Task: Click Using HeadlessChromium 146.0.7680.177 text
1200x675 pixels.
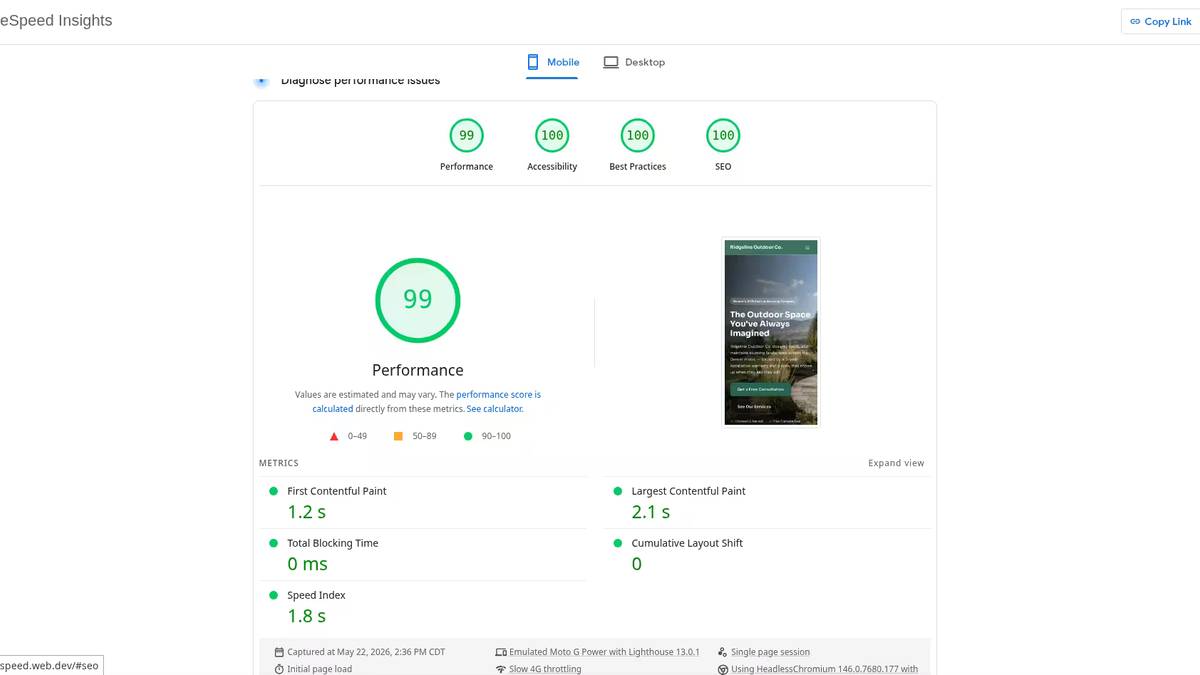Action: (824, 669)
